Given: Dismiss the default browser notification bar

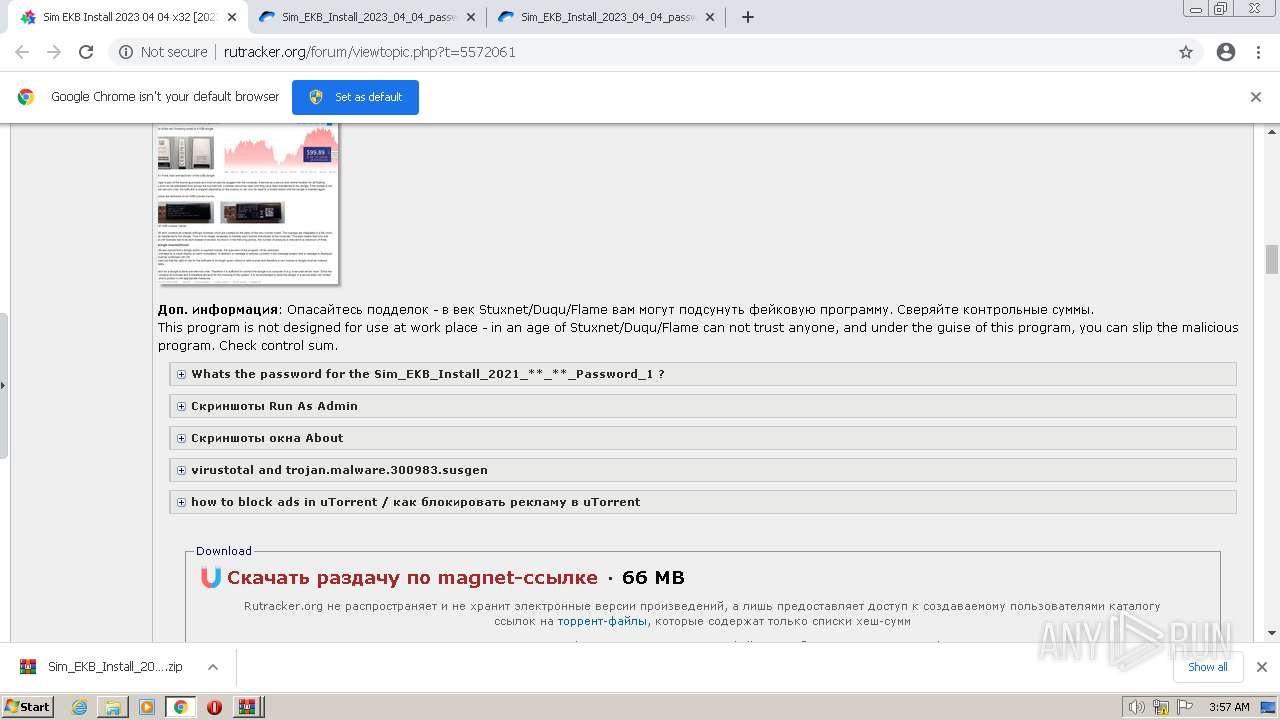Looking at the screenshot, I should tap(1256, 97).
